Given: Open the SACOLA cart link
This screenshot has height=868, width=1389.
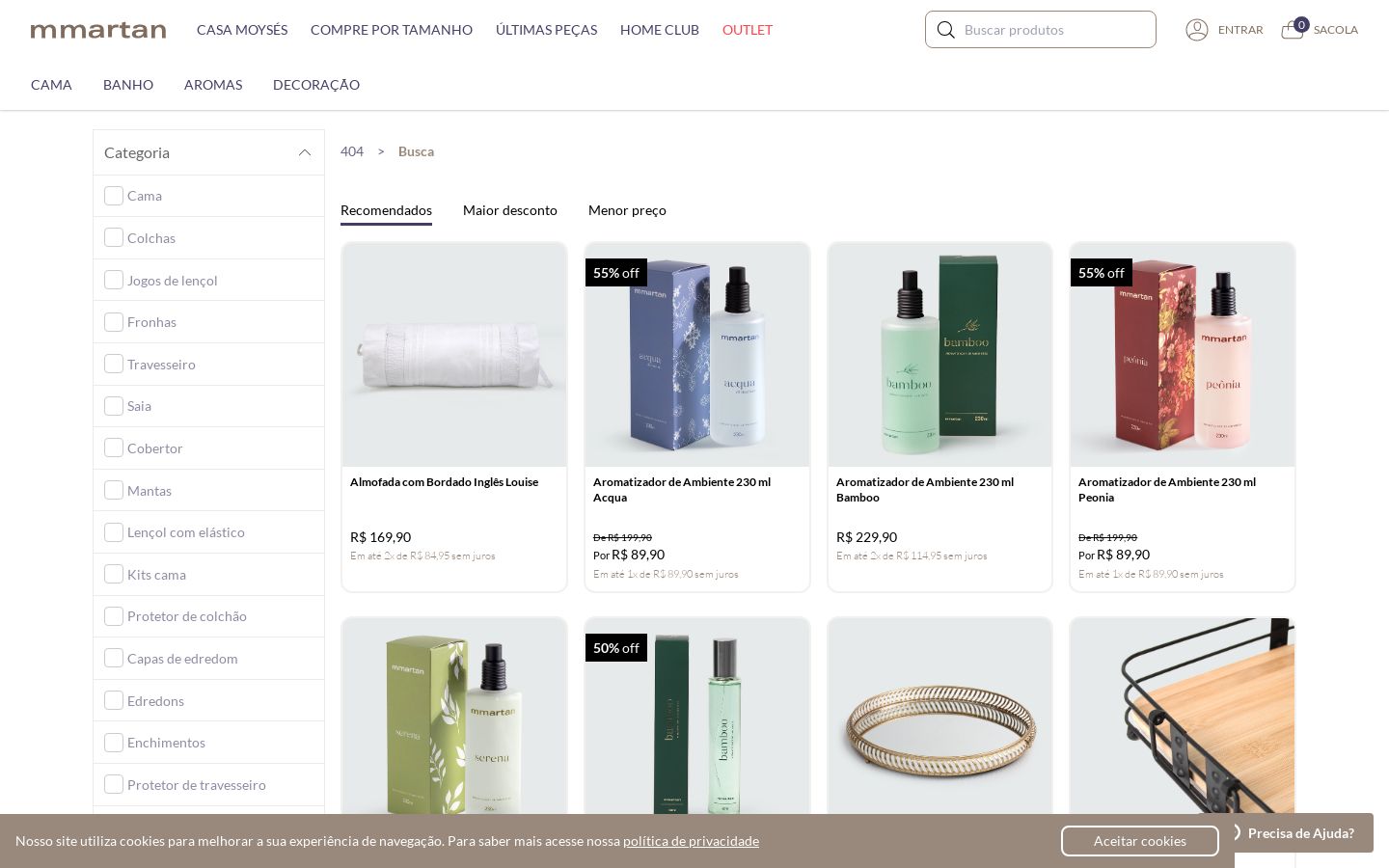Looking at the screenshot, I should 1336,30.
